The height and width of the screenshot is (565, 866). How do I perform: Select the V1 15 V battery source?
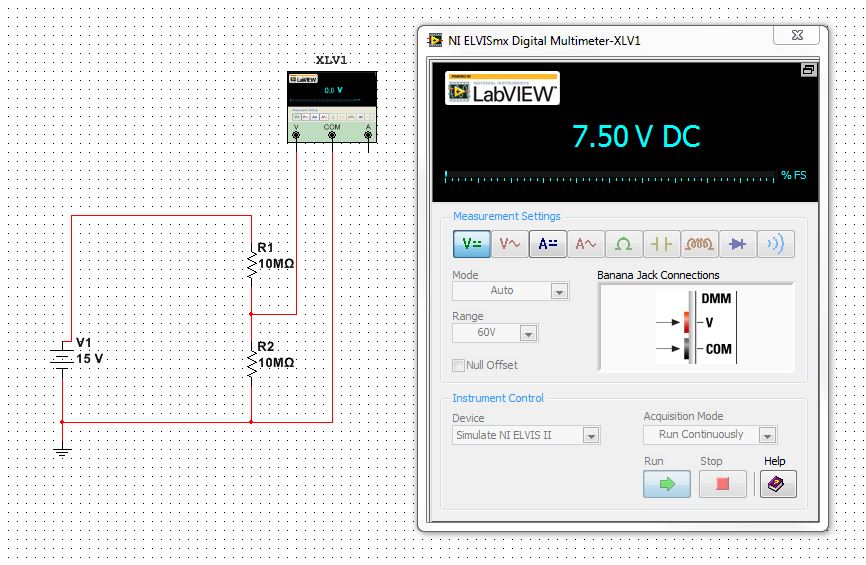(x=62, y=358)
